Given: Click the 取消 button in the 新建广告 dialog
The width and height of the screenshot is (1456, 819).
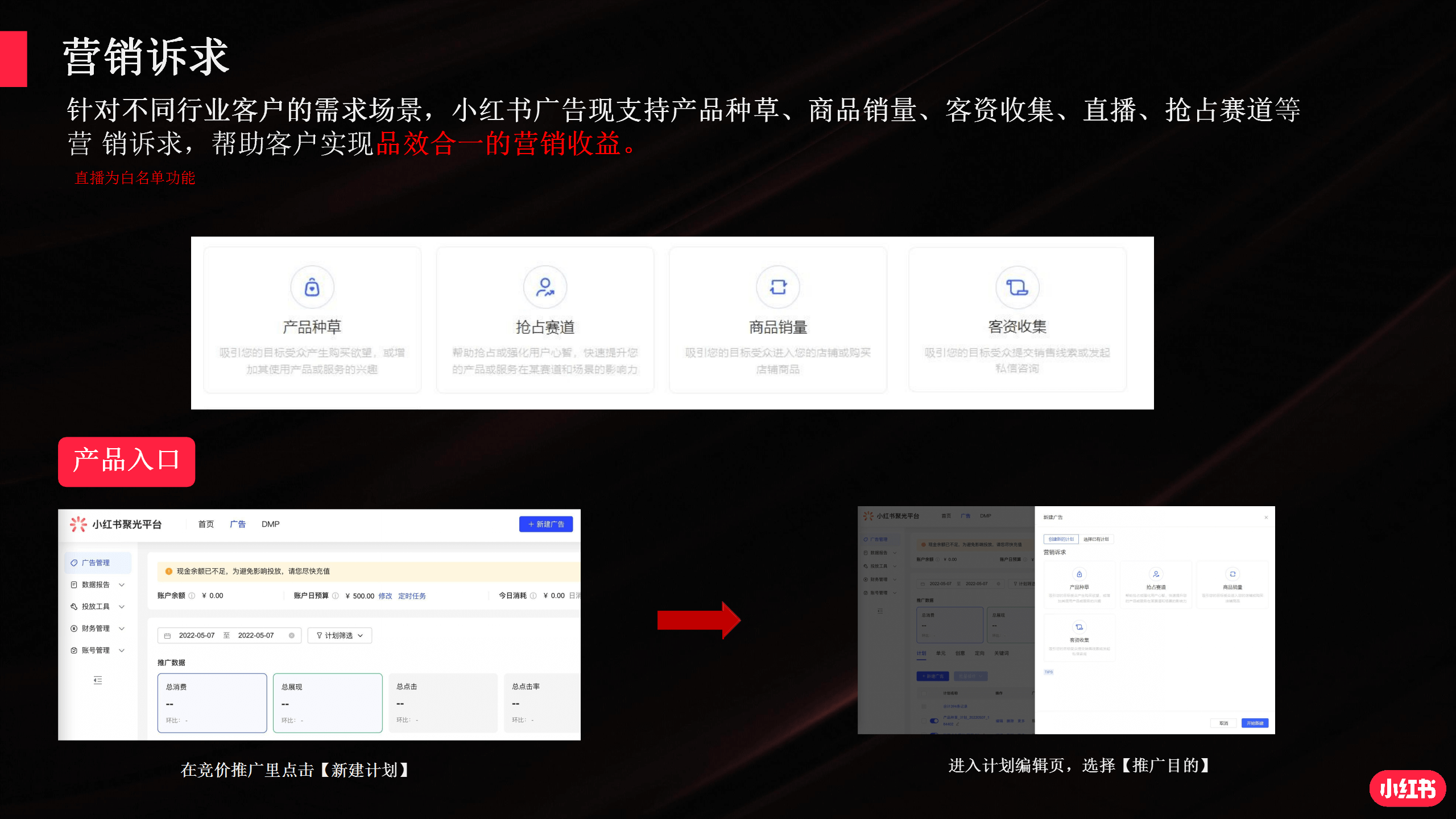Looking at the screenshot, I should (1223, 723).
